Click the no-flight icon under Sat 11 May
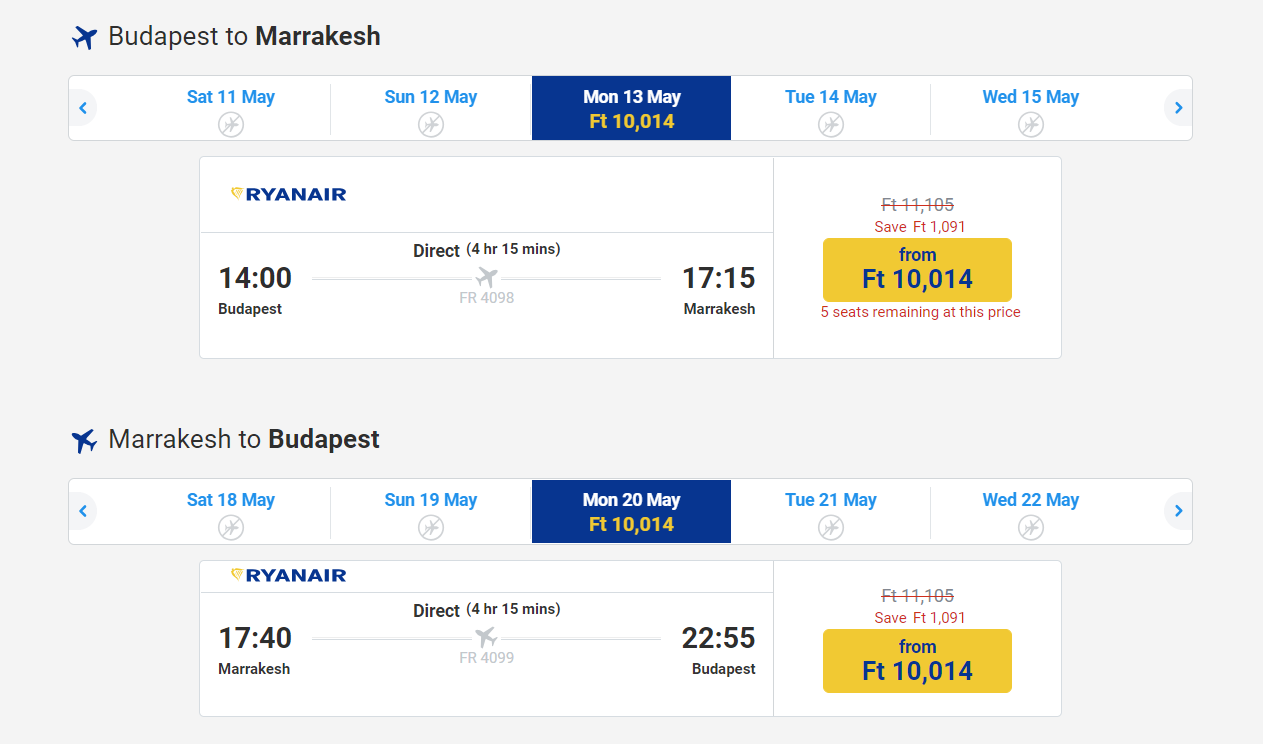This screenshot has width=1263, height=744. [x=231, y=125]
